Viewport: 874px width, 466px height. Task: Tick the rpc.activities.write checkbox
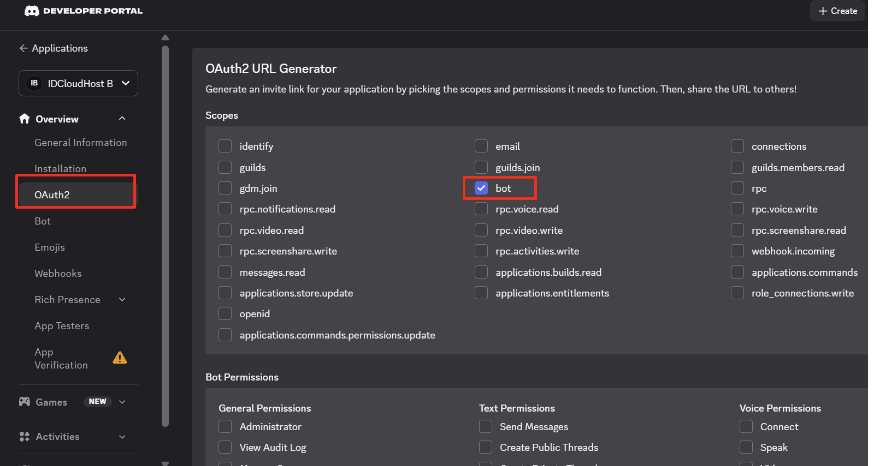coord(481,251)
